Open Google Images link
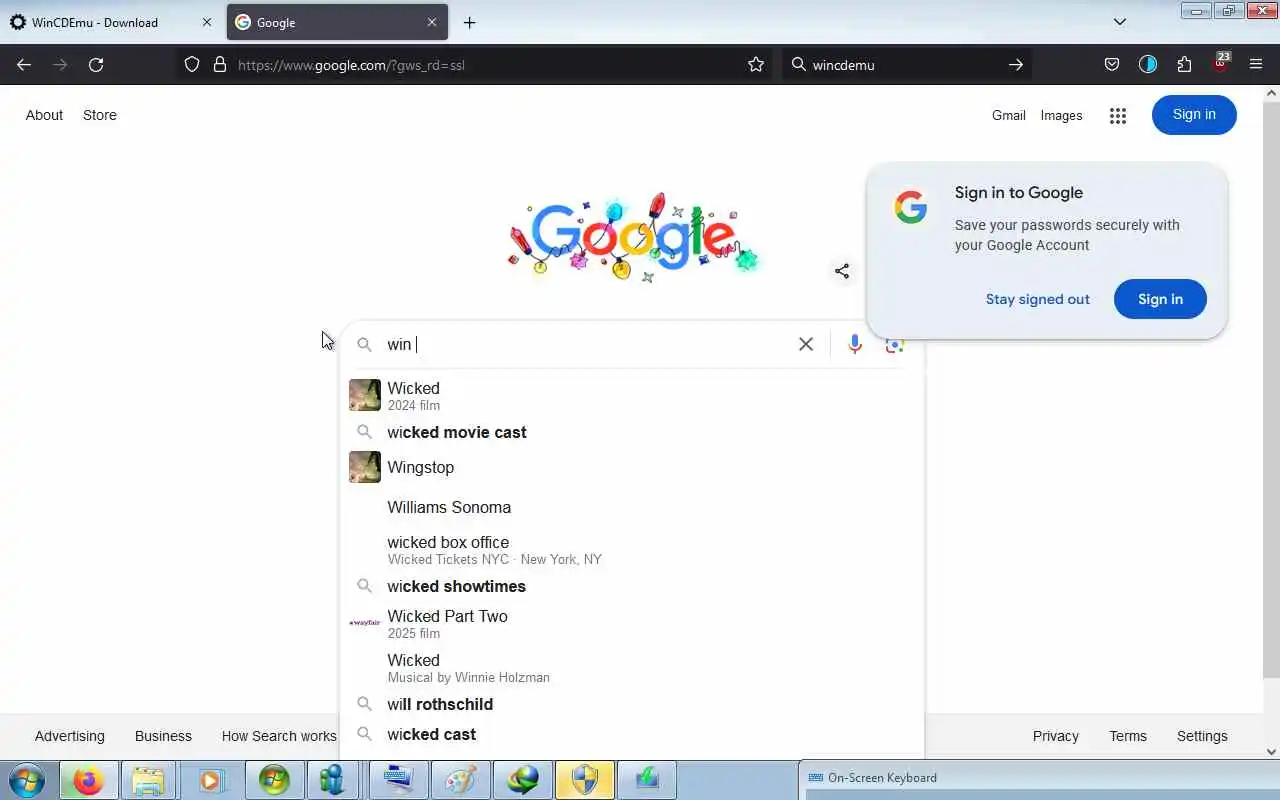This screenshot has height=800, width=1280. pos(1061,115)
